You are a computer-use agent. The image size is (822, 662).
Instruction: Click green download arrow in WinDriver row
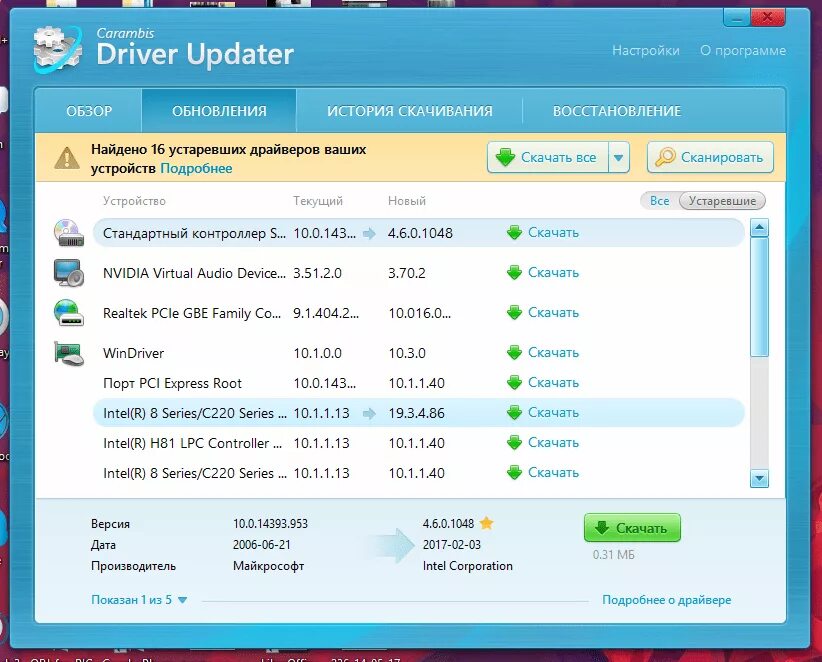pos(514,353)
